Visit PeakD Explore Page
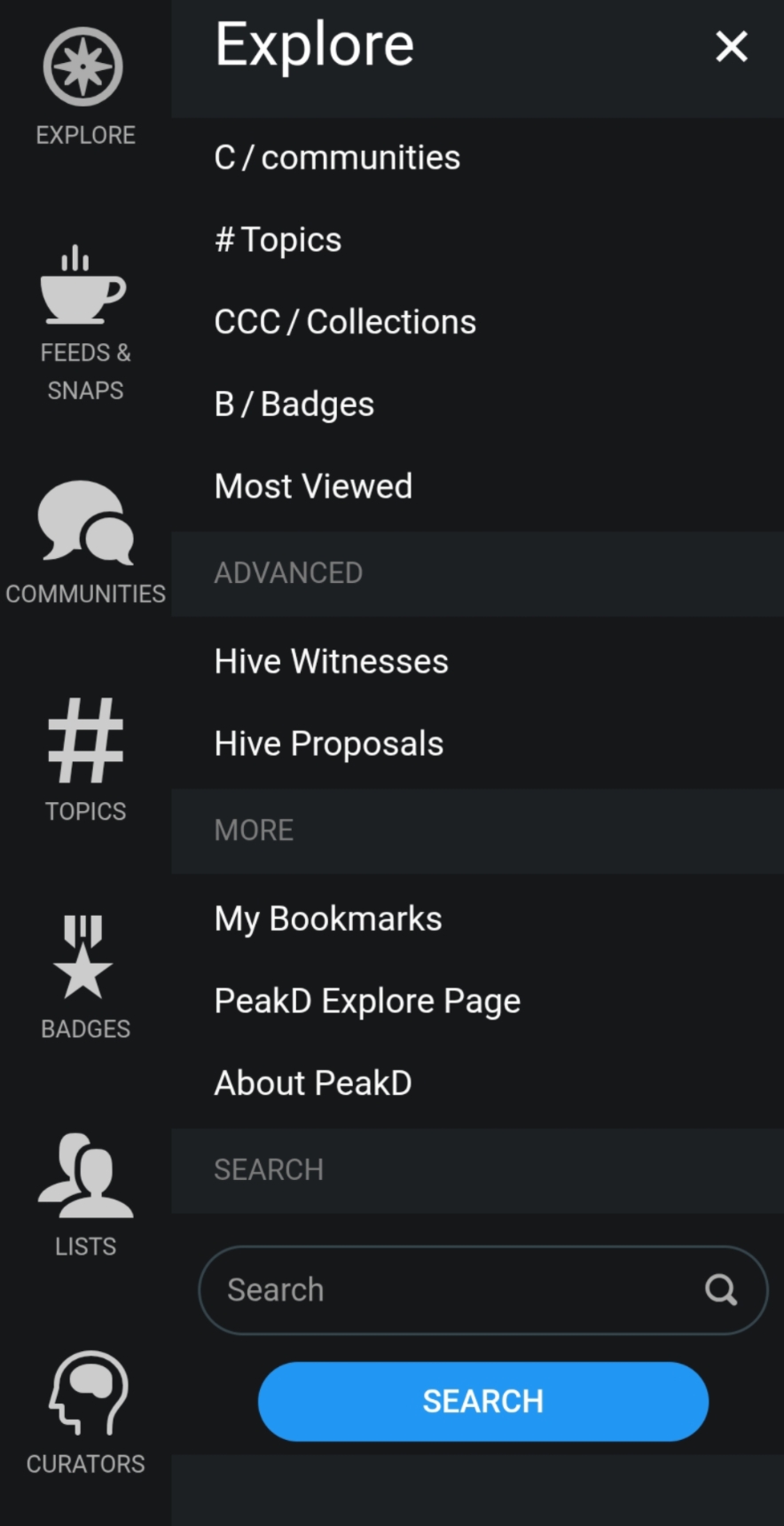 pos(367,1001)
